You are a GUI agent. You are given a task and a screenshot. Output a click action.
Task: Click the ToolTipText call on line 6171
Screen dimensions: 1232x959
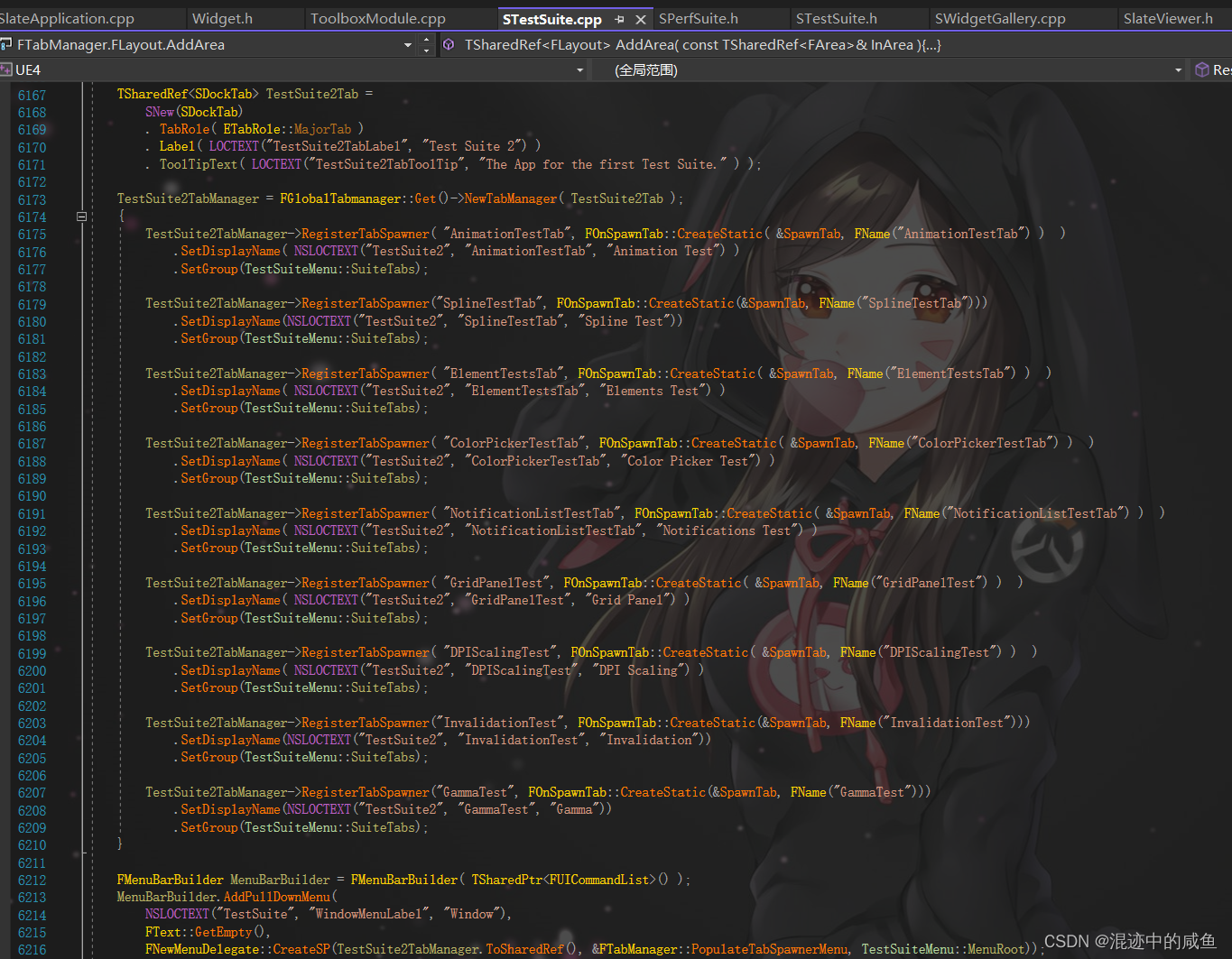(199, 164)
